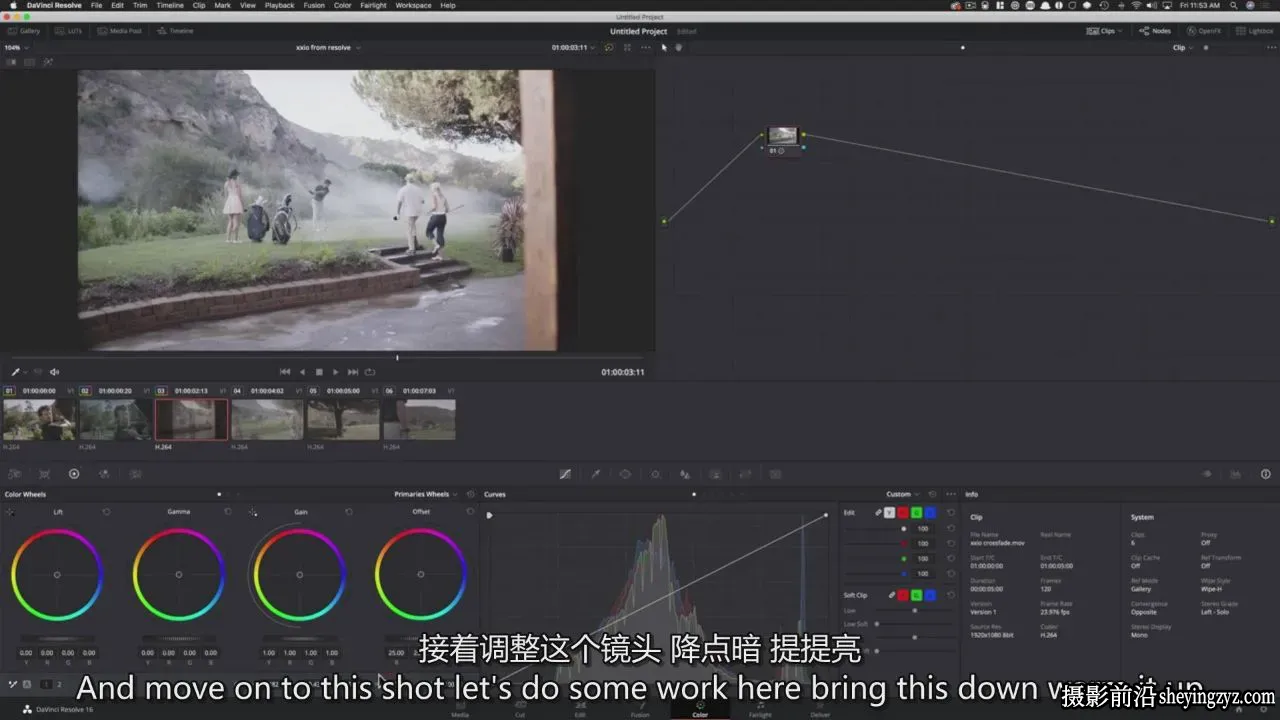Reset the Offset color wheel
Screen dimensions: 1280x720
coord(470,512)
